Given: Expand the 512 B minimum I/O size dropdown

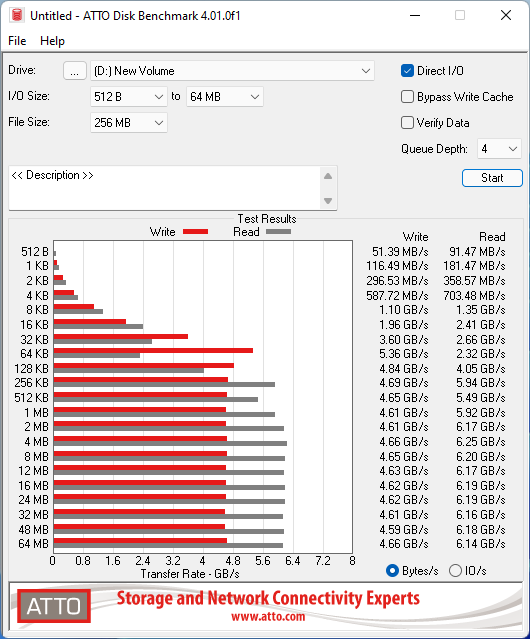Looking at the screenshot, I should click(x=129, y=97).
